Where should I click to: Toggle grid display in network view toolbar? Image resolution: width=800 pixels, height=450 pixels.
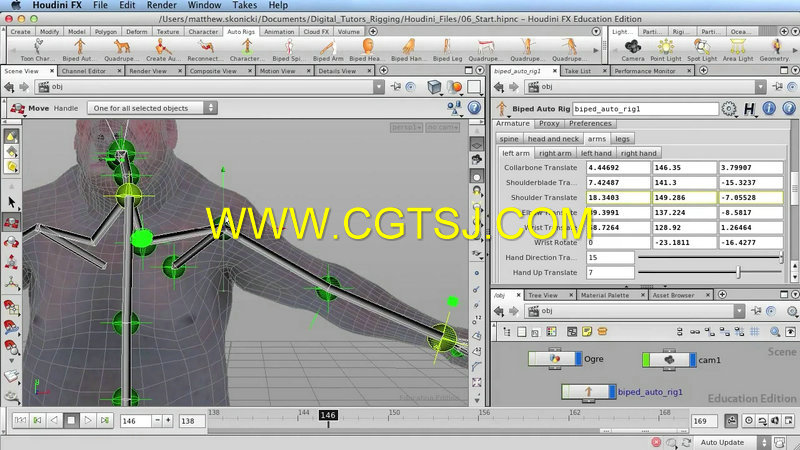[755, 332]
